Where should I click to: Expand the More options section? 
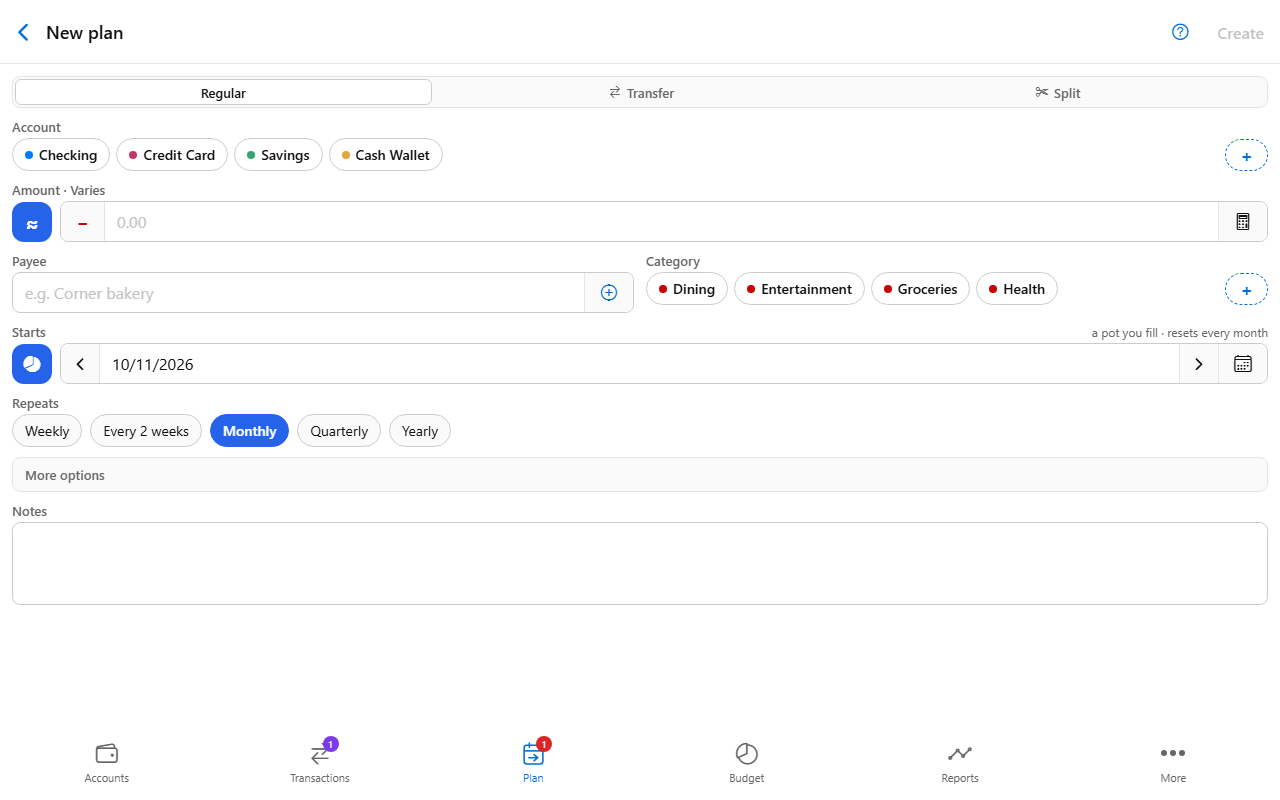pyautogui.click(x=640, y=475)
